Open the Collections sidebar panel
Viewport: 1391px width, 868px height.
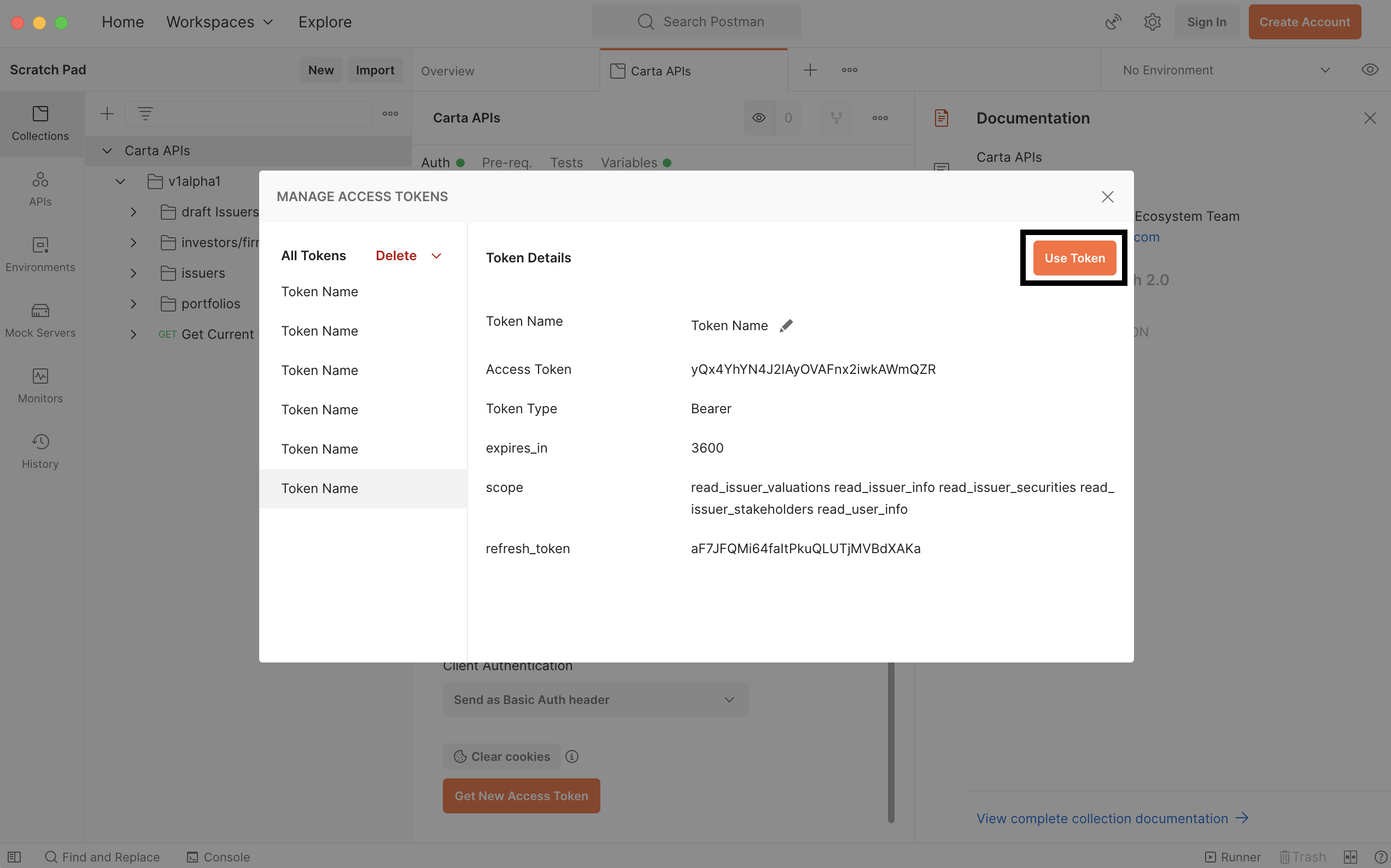click(40, 124)
